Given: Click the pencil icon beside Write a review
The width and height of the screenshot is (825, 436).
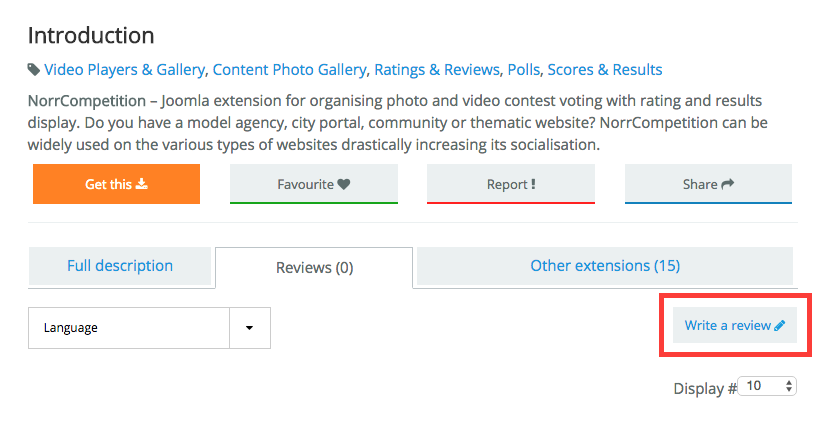Looking at the screenshot, I should pos(780,326).
